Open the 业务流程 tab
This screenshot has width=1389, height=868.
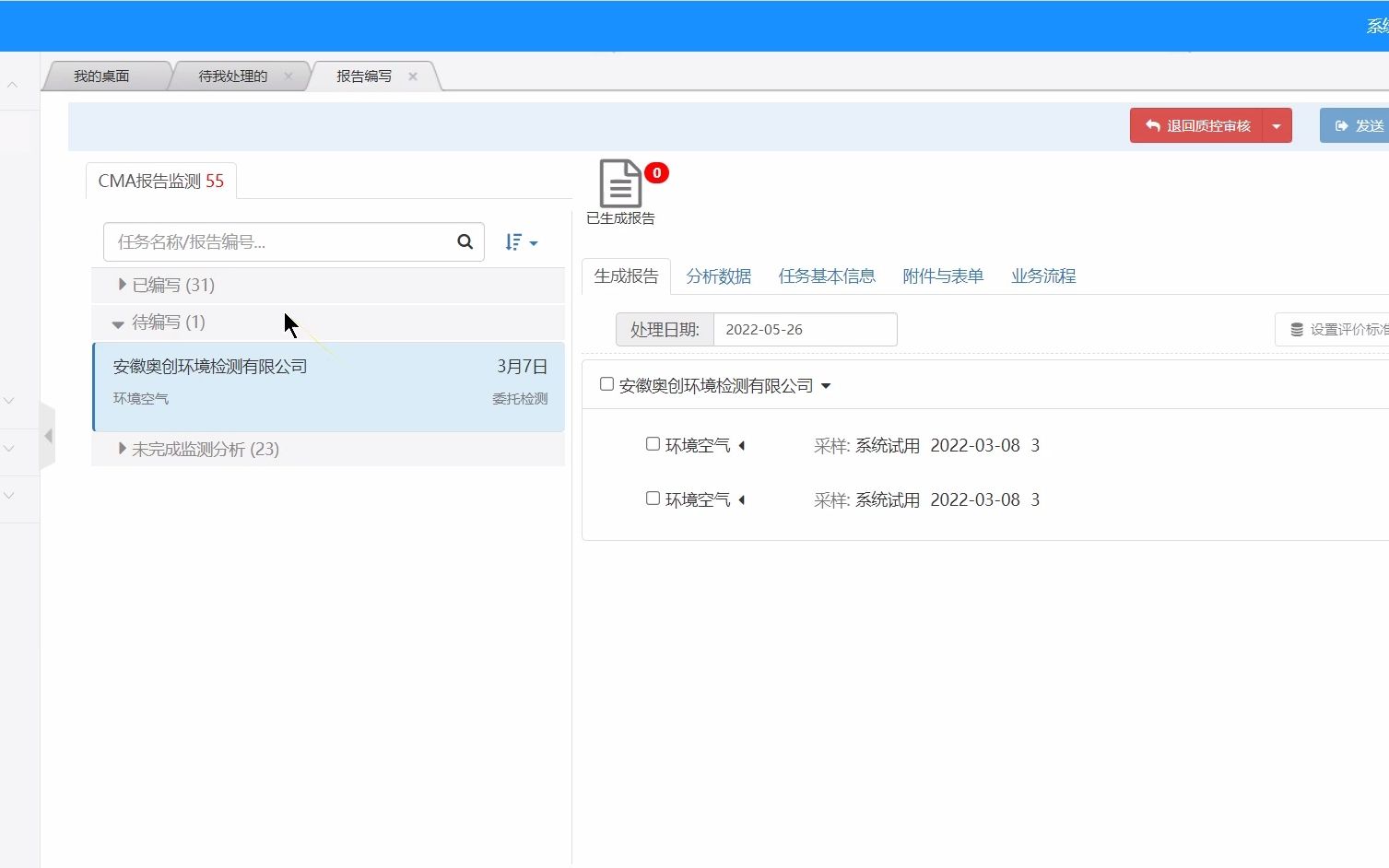(1043, 276)
